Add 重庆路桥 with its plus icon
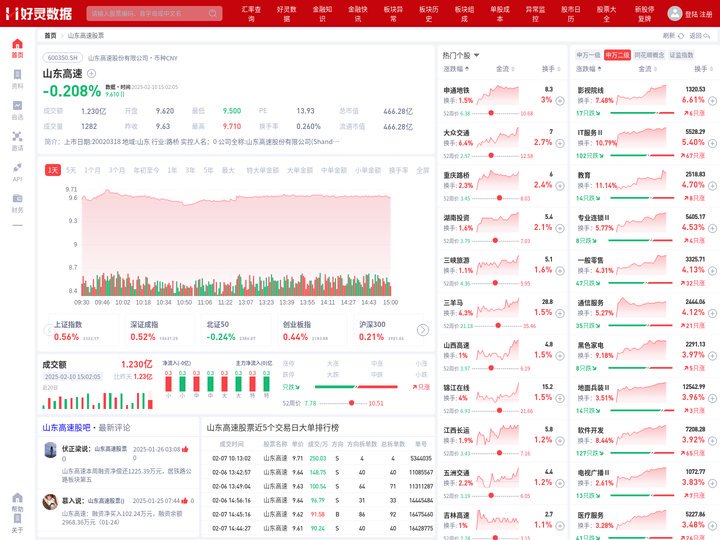This screenshot has width=720, height=540. 560,186
